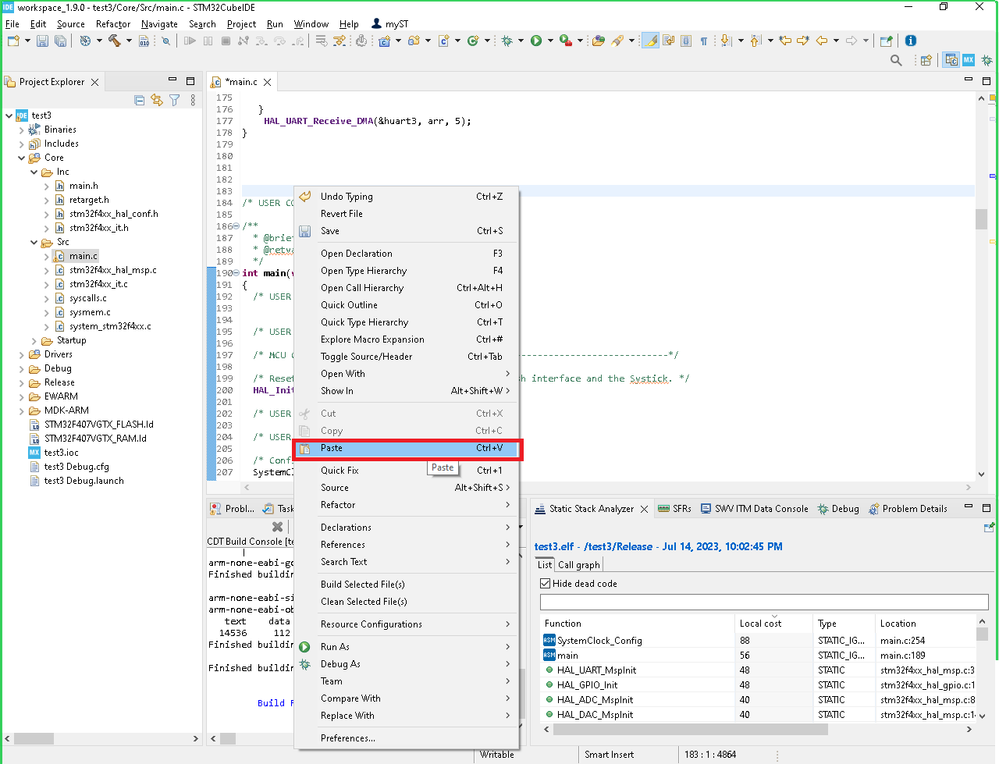Click the blue Information Centre icon
This screenshot has width=999, height=764.
coord(911,41)
